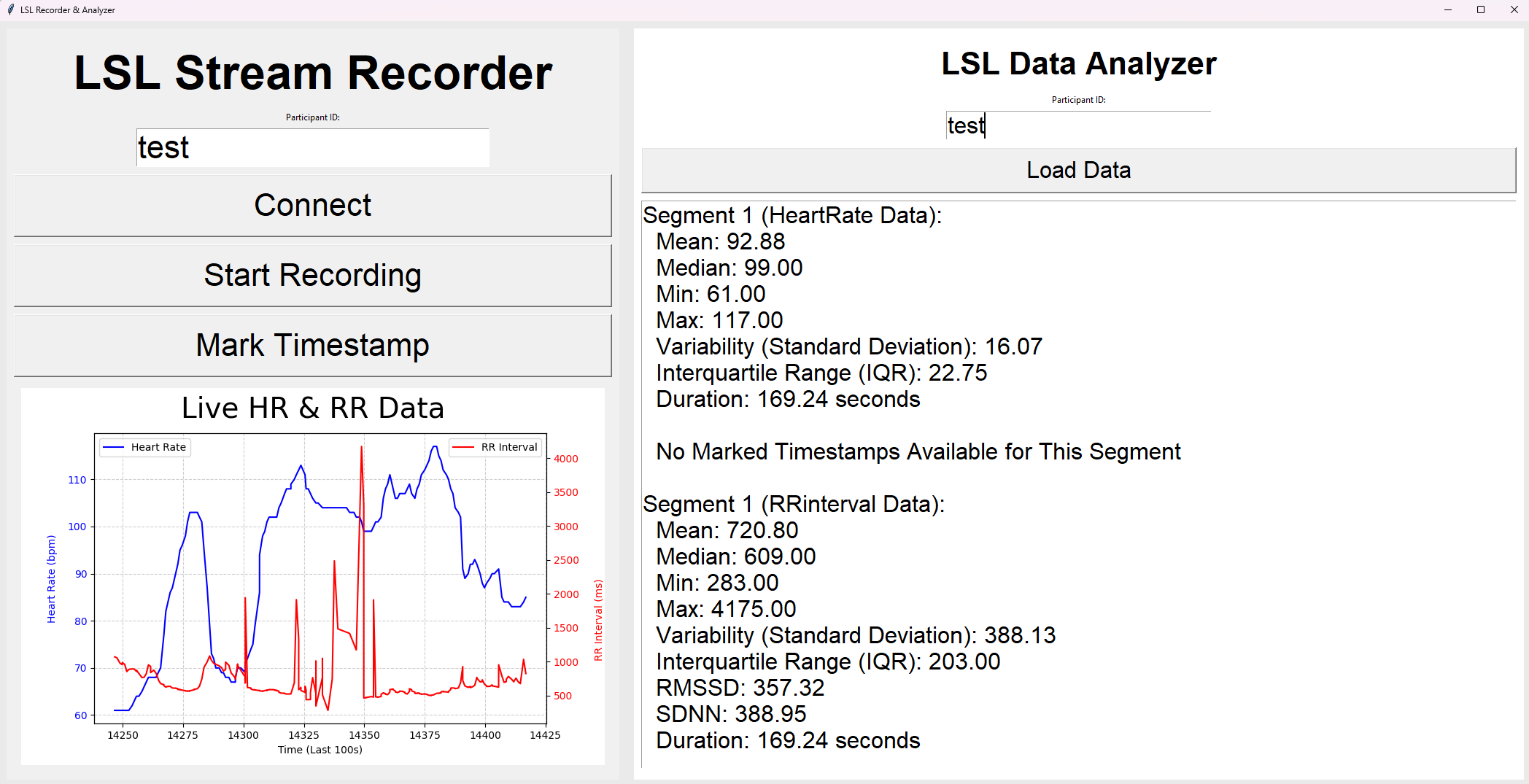Click the 'Heart Rate (bpm)' axis label
This screenshot has height=784, width=1529.
[51, 579]
